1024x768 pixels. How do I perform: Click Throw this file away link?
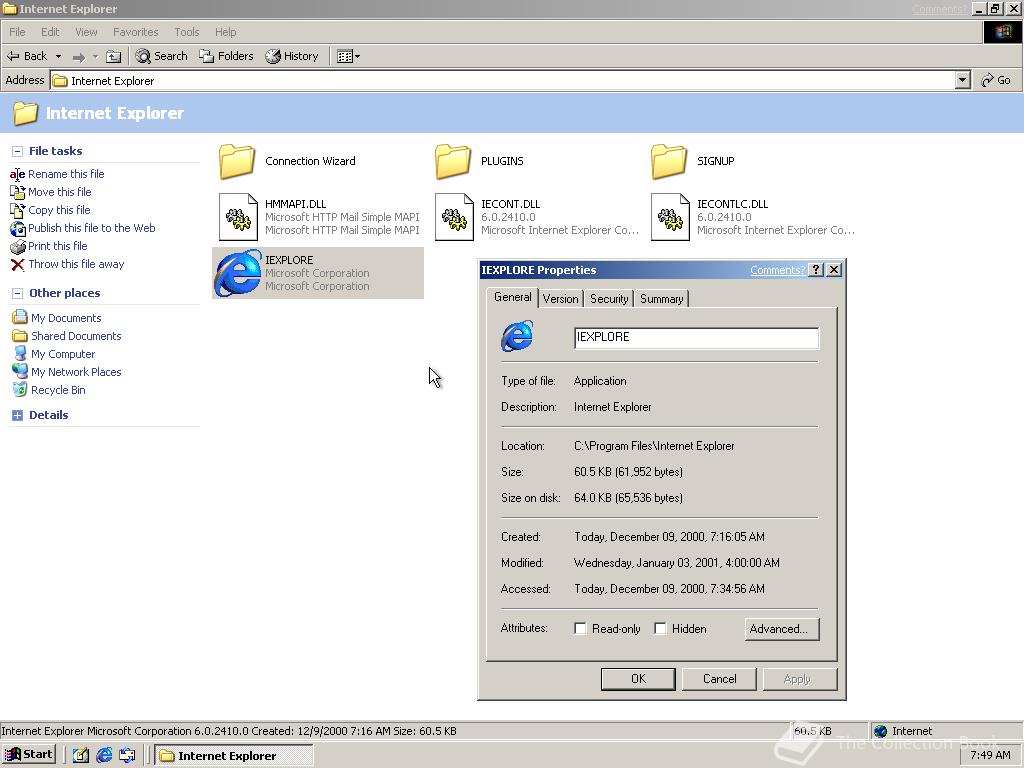76,264
